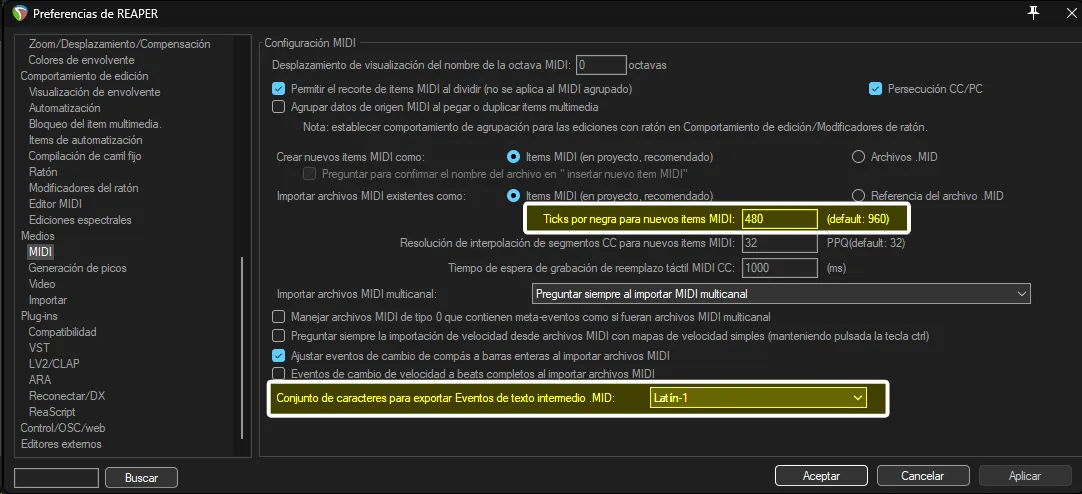Toggle Permitir el recorte de items MIDI al dividir
Image resolution: width=1082 pixels, height=494 pixels.
click(x=279, y=88)
